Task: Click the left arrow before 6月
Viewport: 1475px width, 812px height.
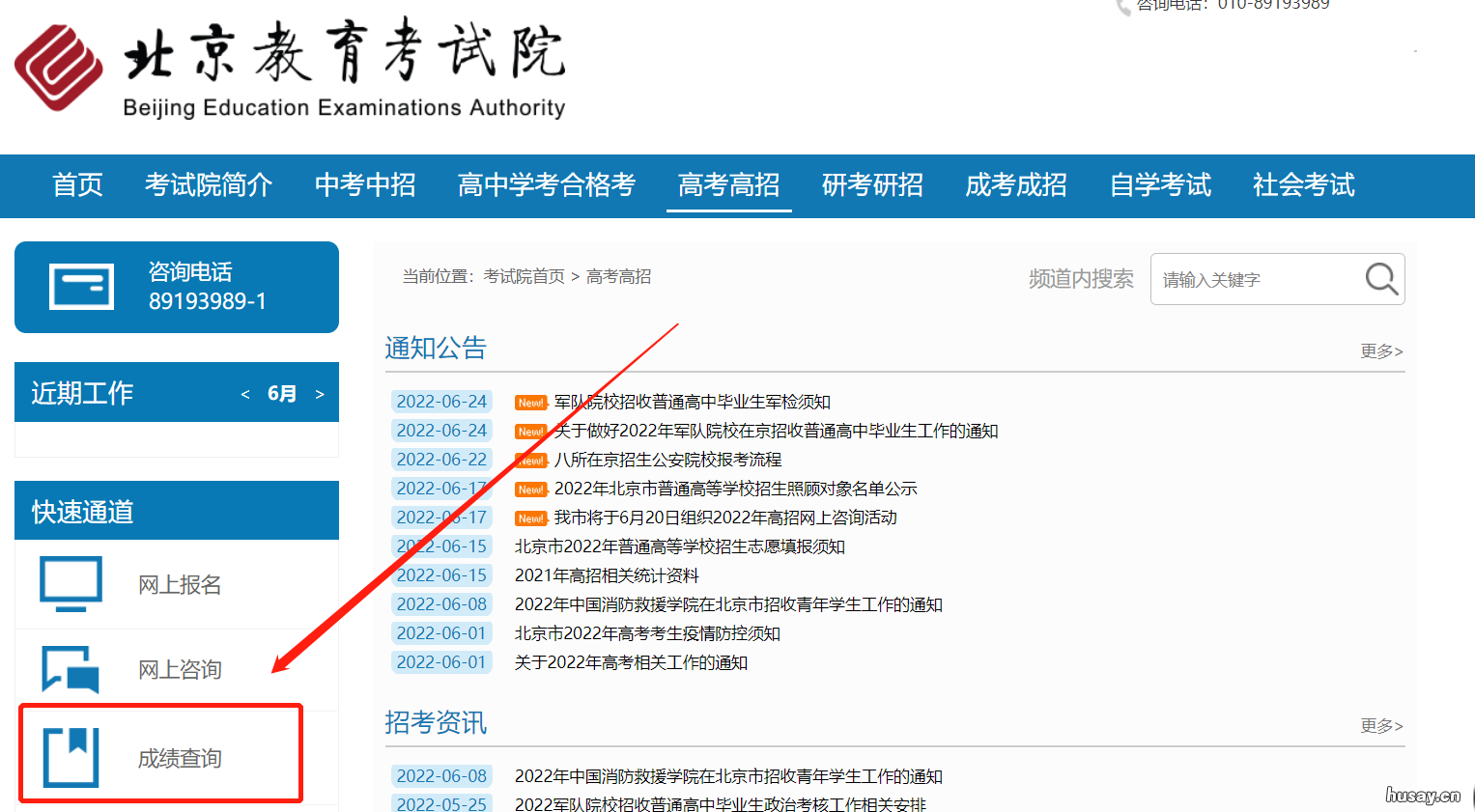Action: coord(245,393)
